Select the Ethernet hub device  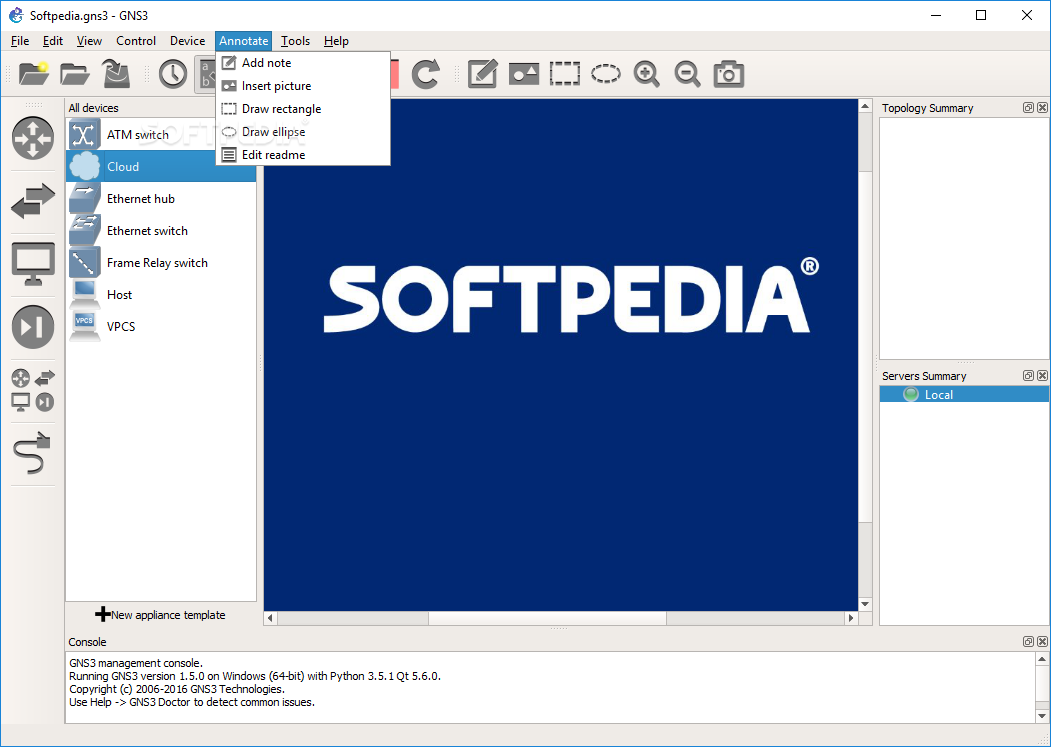coord(161,198)
